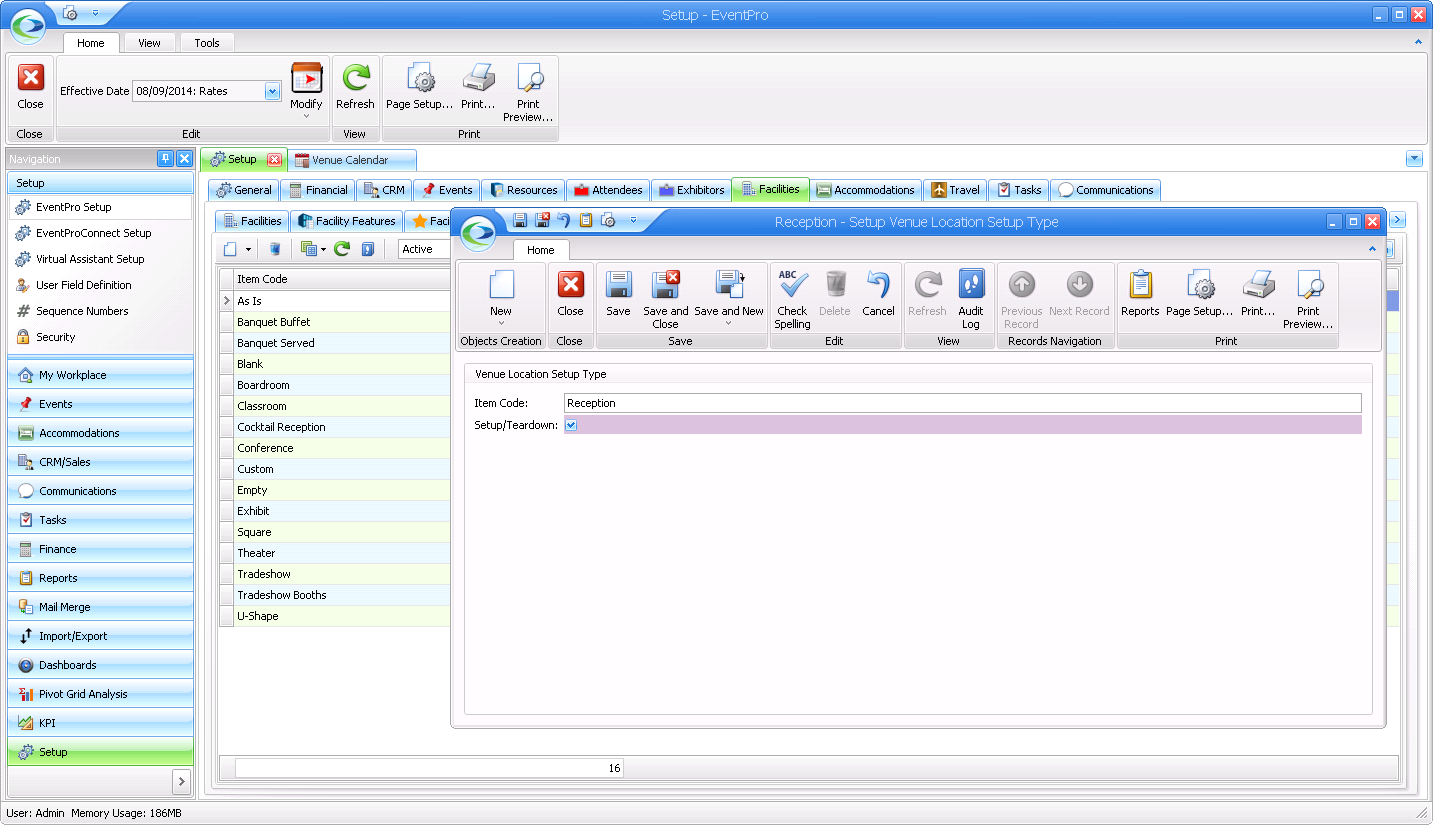Click in the Item Code input field

tap(962, 403)
